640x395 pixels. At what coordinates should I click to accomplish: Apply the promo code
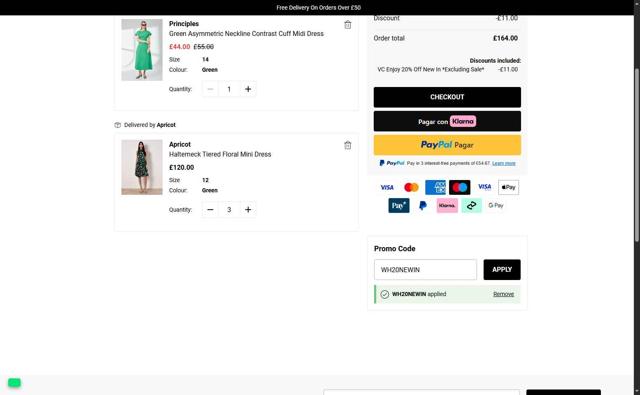502,270
